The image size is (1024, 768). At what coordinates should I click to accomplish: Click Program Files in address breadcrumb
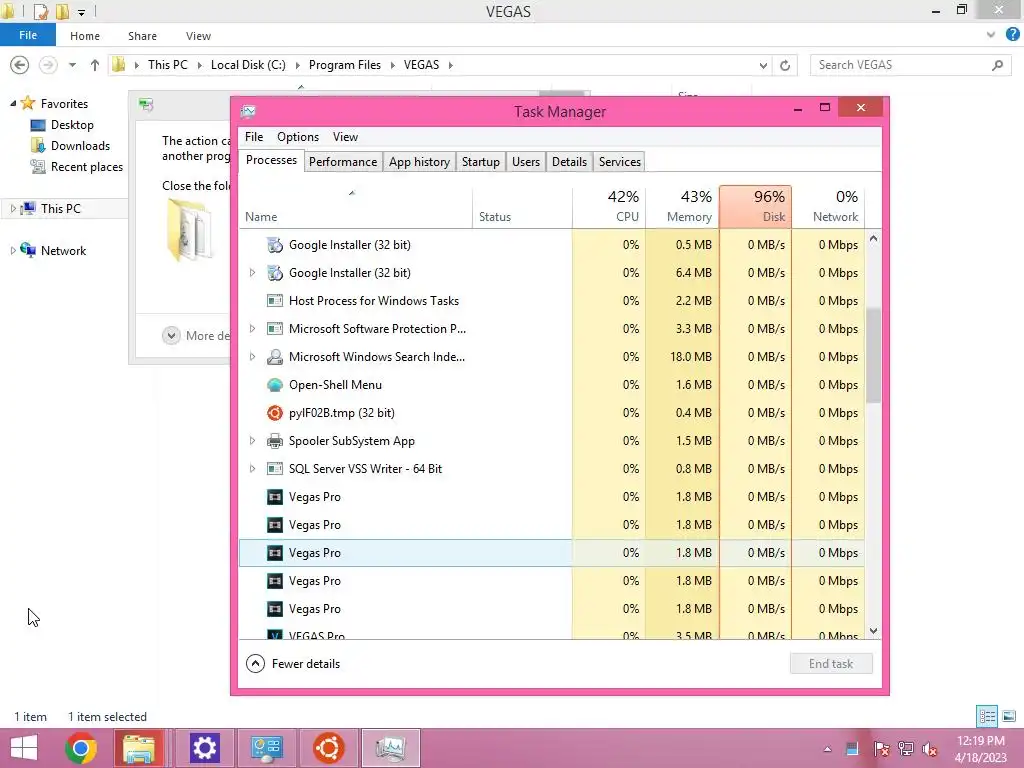point(345,65)
